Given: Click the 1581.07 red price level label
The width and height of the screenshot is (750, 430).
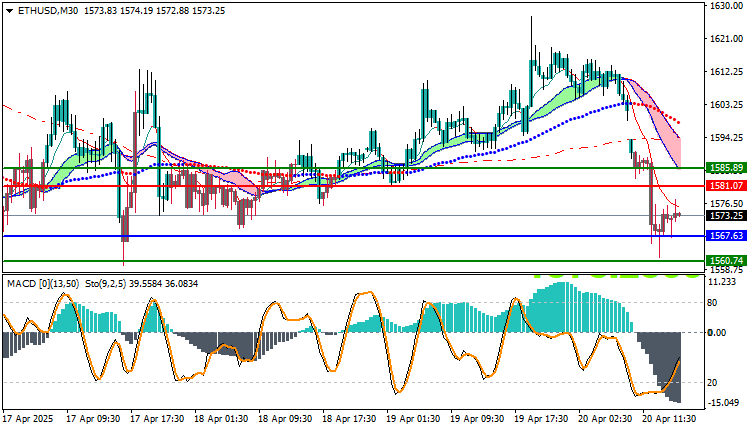Looking at the screenshot, I should coord(727,186).
